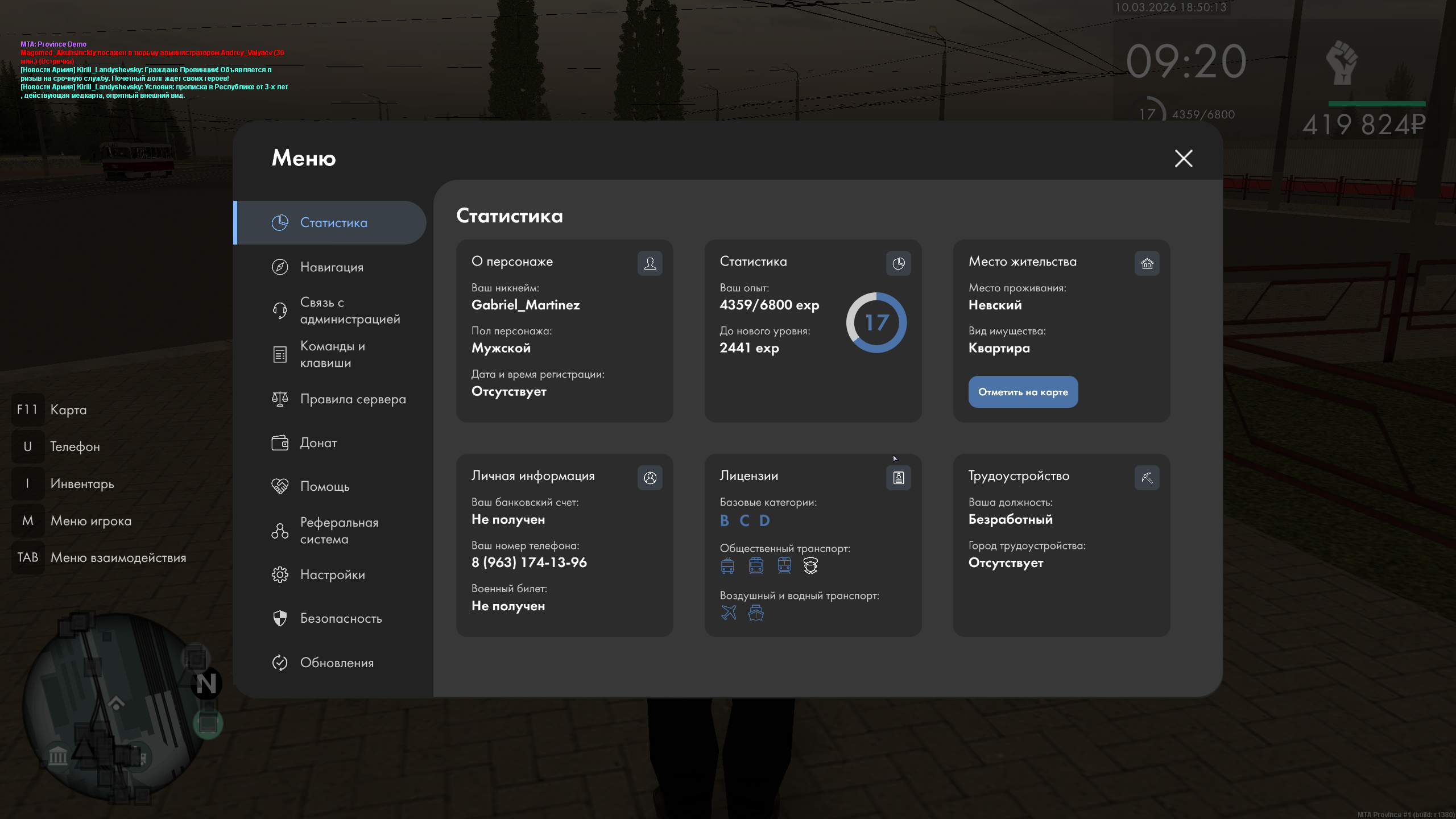Open the Безопасность section

(x=340, y=618)
